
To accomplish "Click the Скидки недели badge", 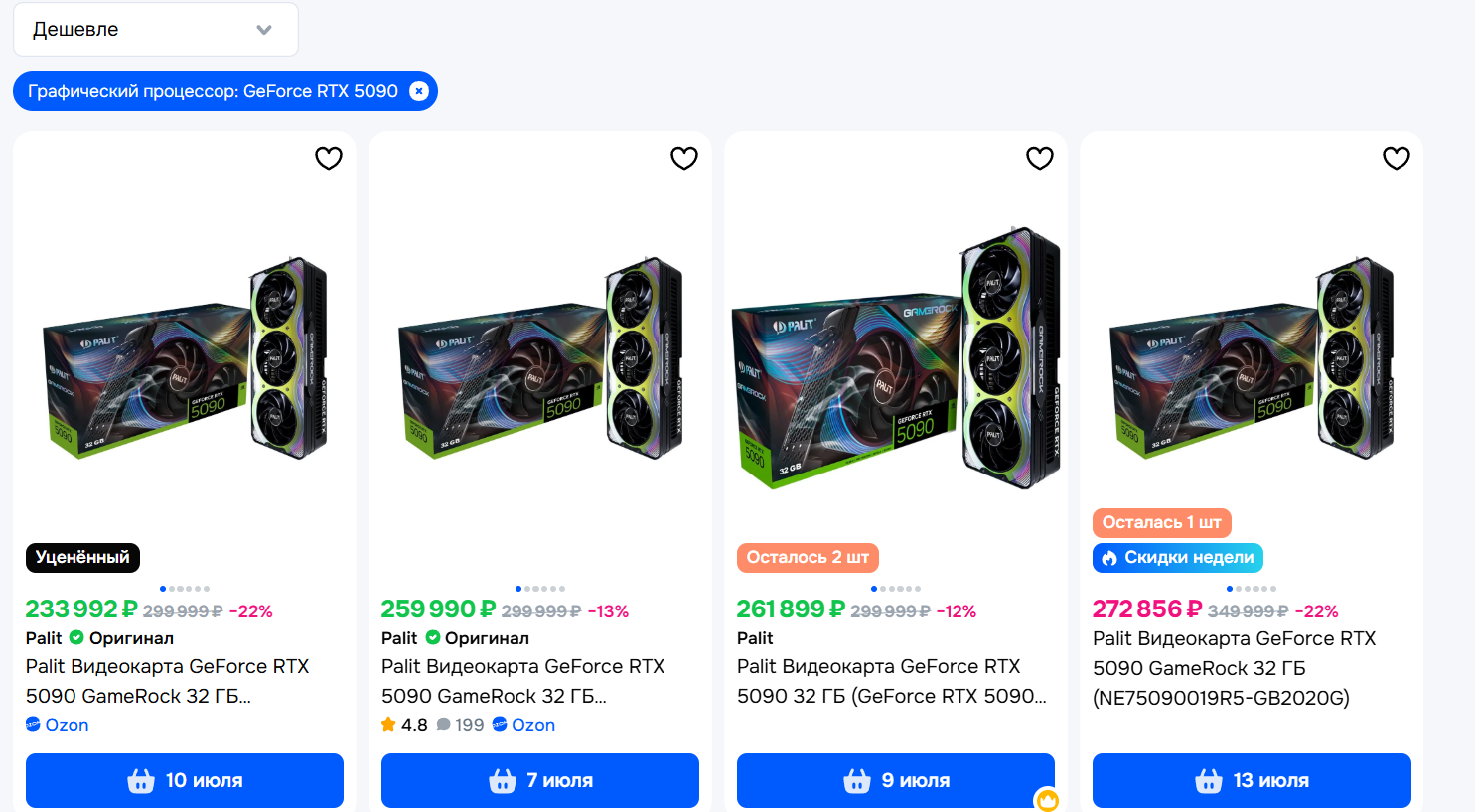I will pos(1177,557).
